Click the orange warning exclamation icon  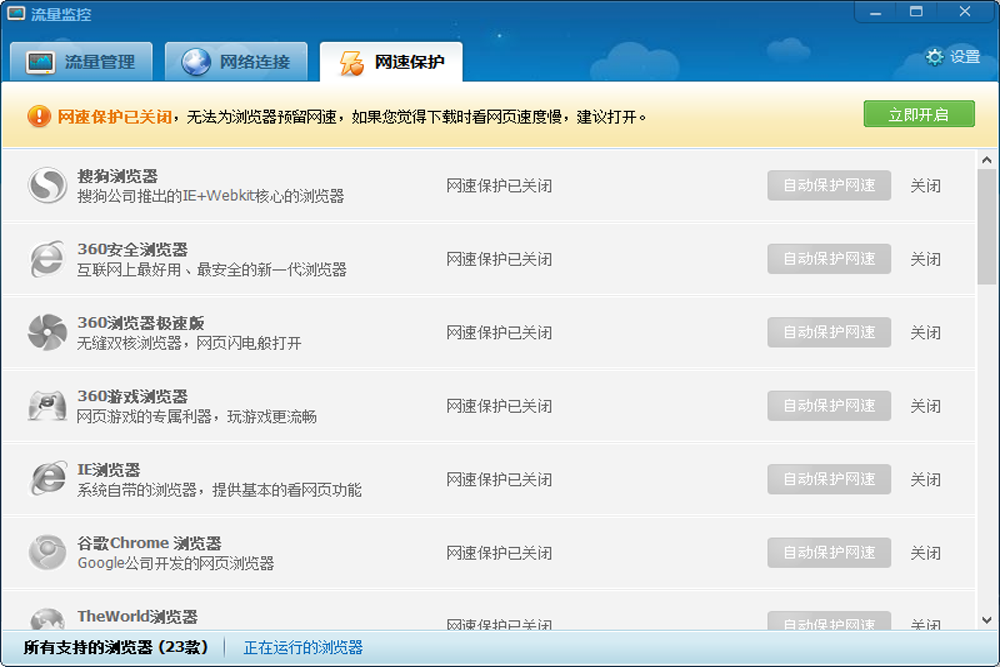[x=39, y=116]
